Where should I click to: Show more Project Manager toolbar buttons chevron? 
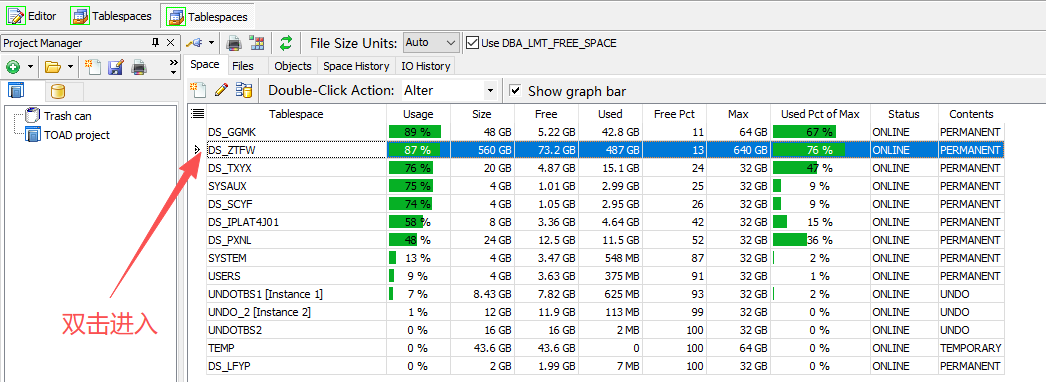coord(173,67)
